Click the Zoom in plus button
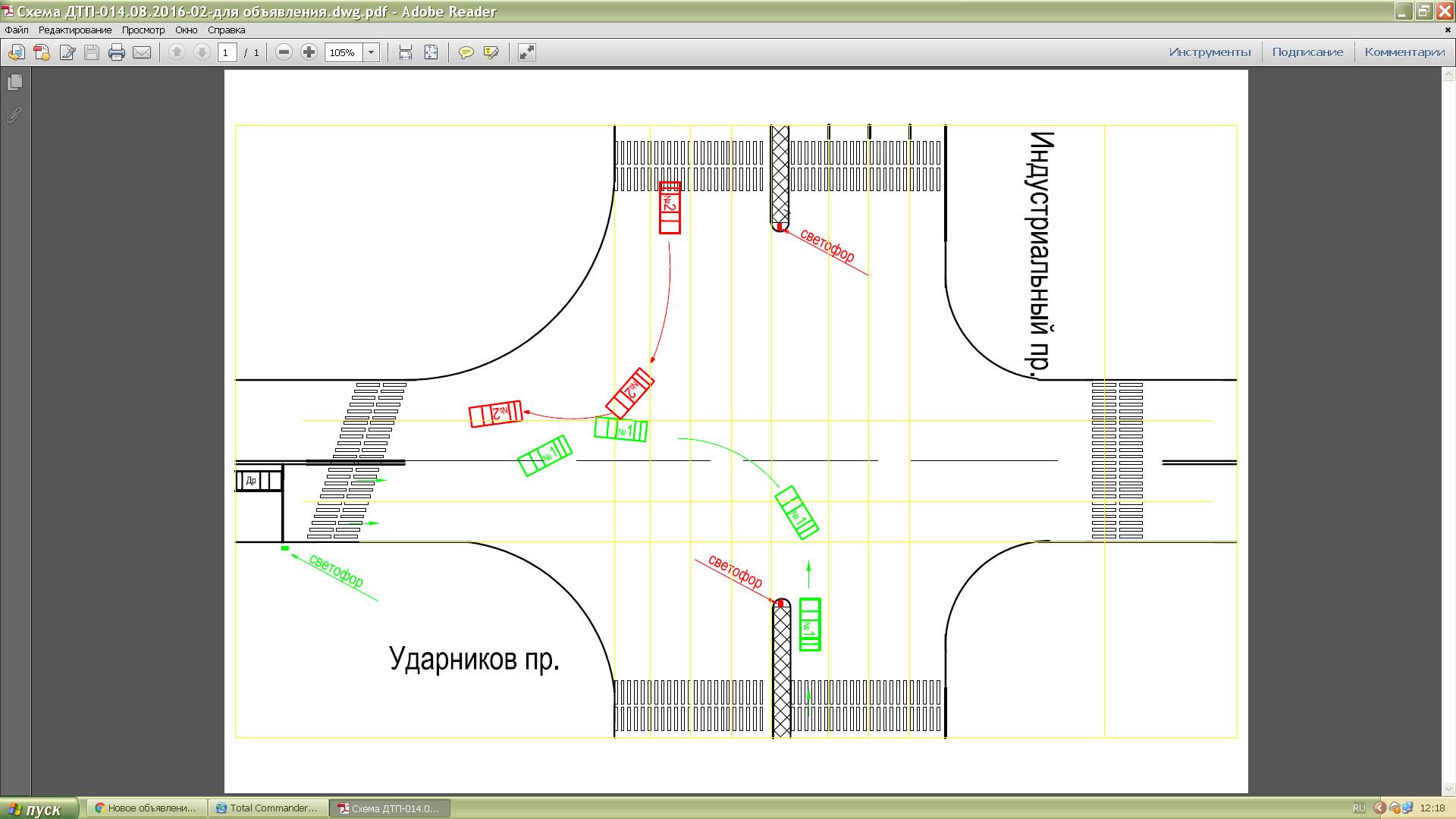 (309, 52)
